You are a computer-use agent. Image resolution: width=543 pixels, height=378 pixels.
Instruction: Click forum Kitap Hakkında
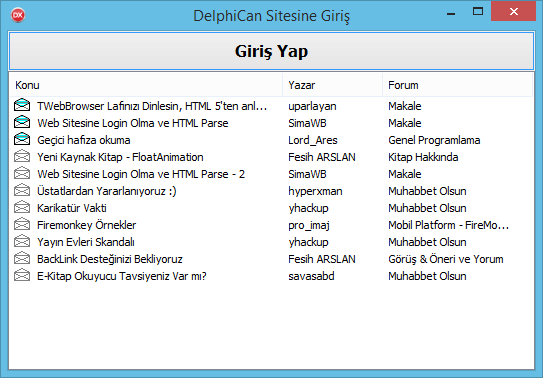(423, 157)
